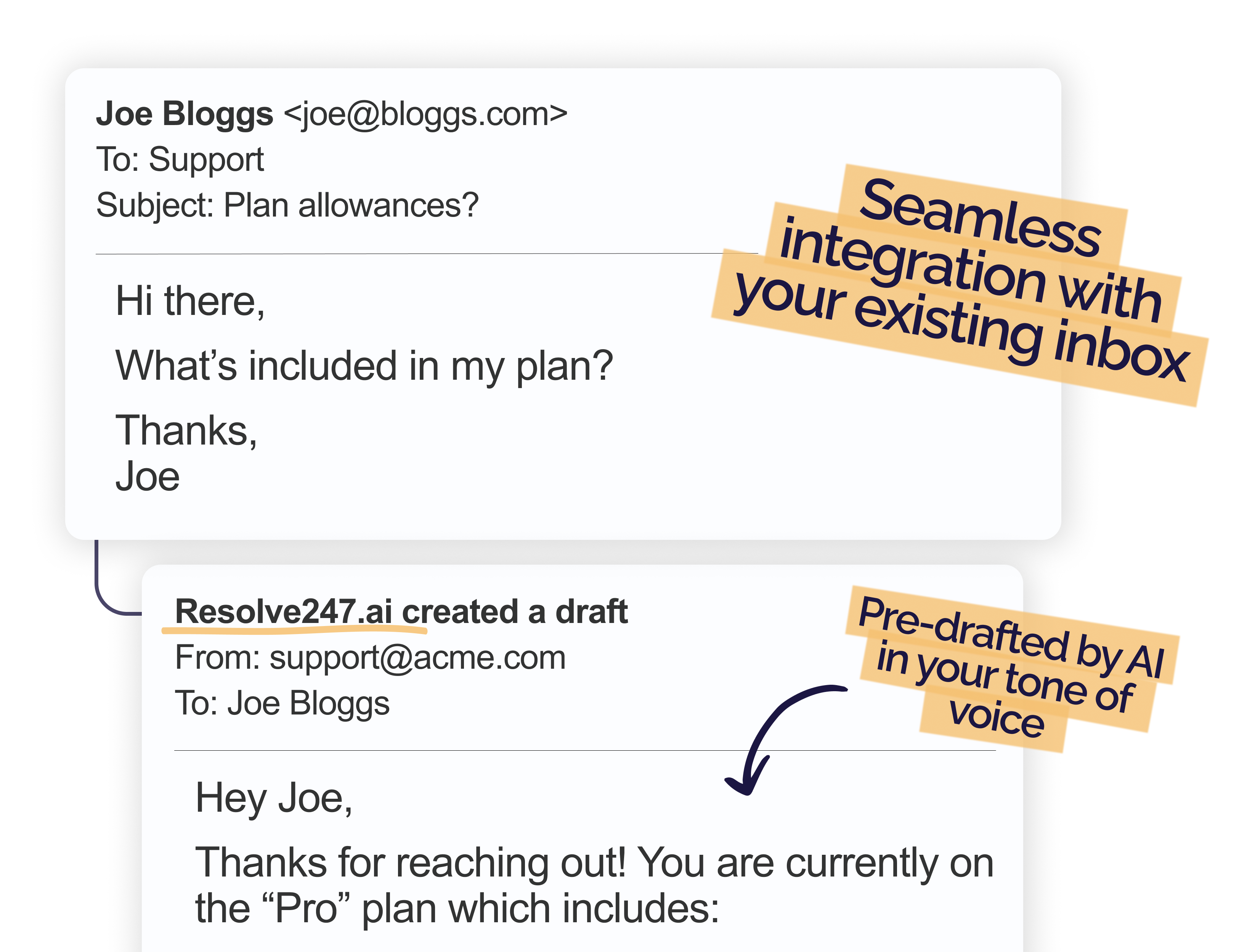Click the created a draft heading text

(x=515, y=612)
